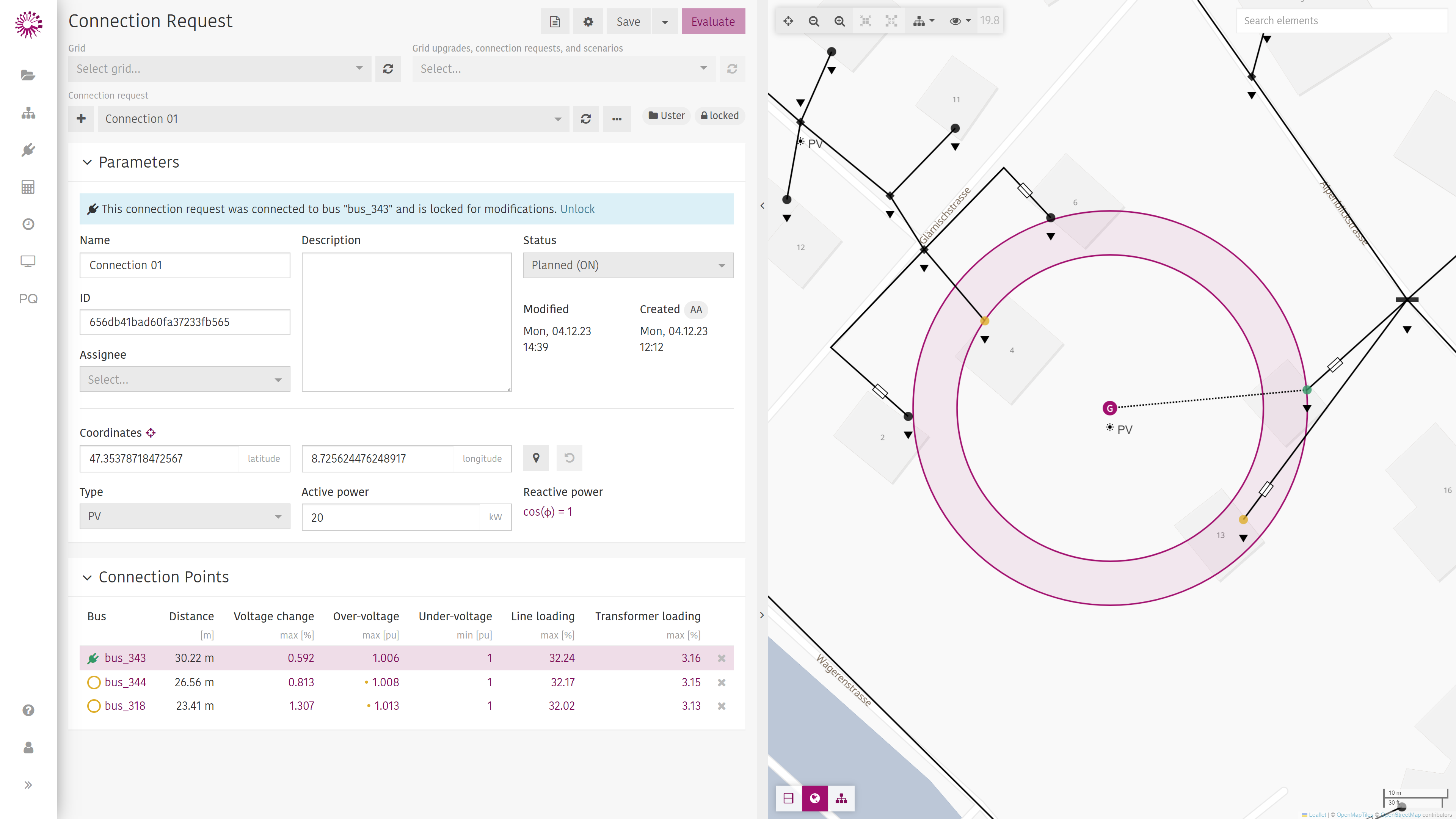Open Status Planned (ON) dropdown

click(629, 265)
